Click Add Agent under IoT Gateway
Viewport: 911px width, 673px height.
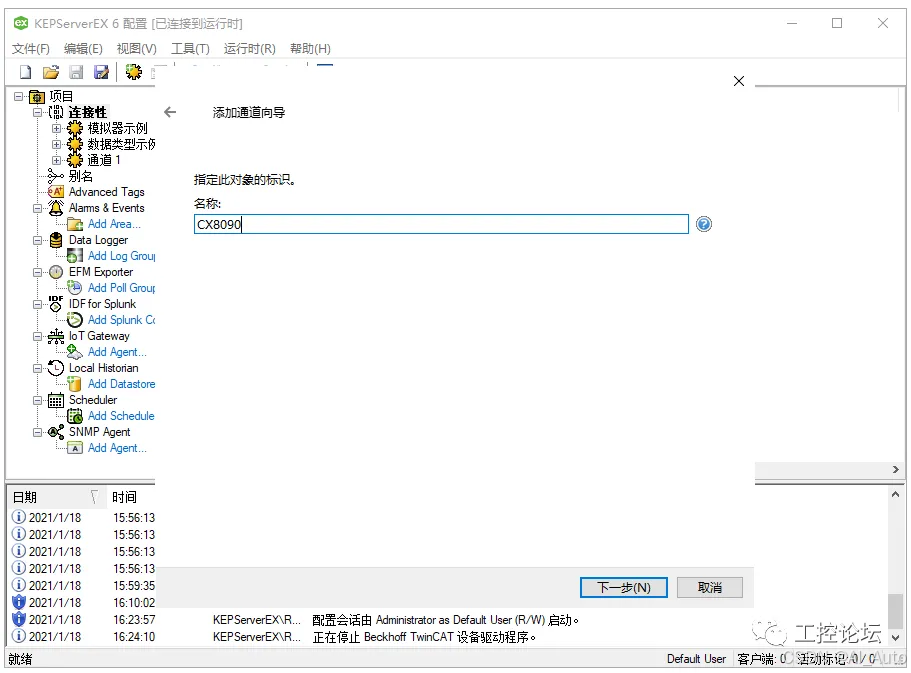(117, 352)
